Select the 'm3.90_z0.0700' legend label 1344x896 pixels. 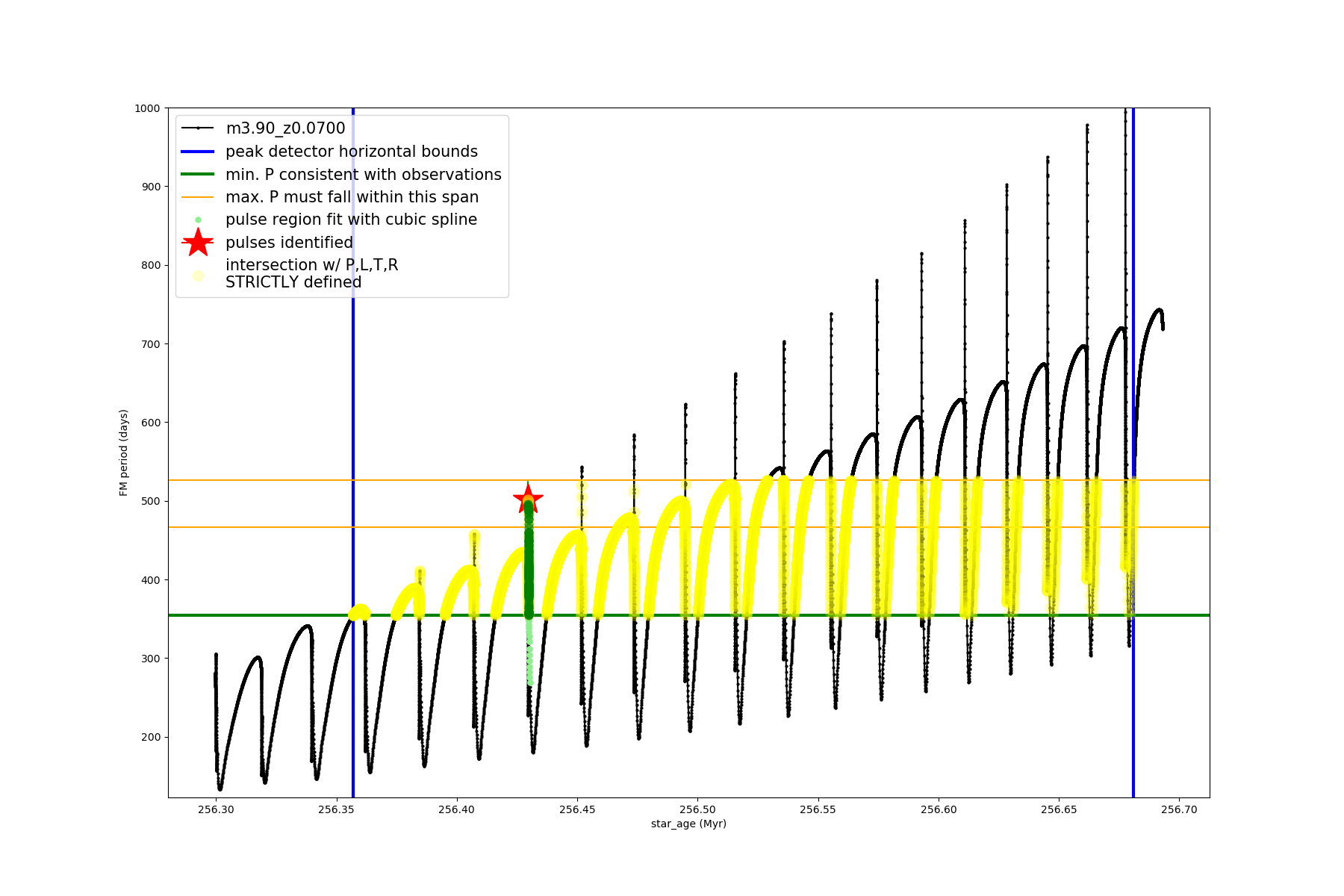point(285,128)
